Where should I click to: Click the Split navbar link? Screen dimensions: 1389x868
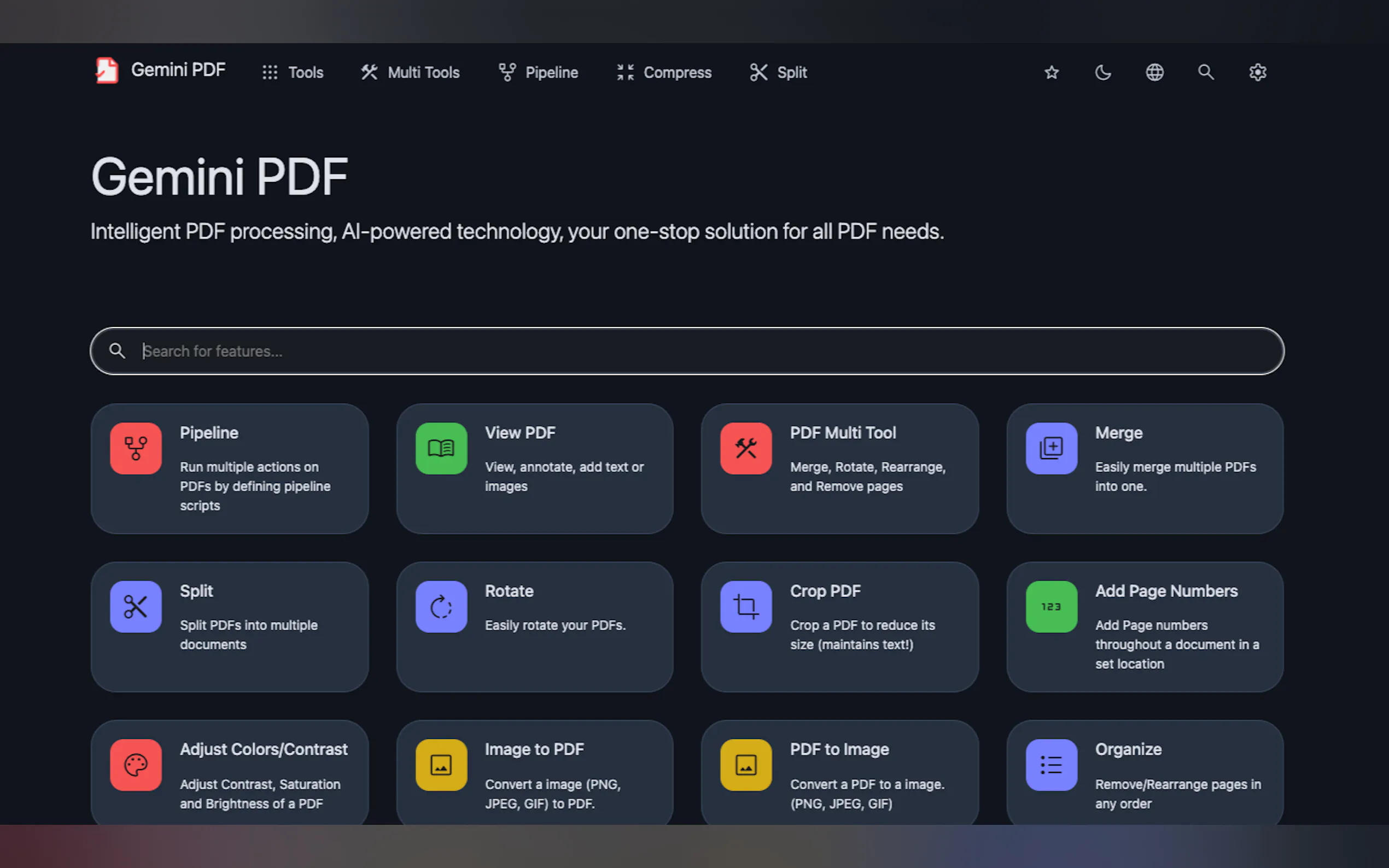point(778,72)
